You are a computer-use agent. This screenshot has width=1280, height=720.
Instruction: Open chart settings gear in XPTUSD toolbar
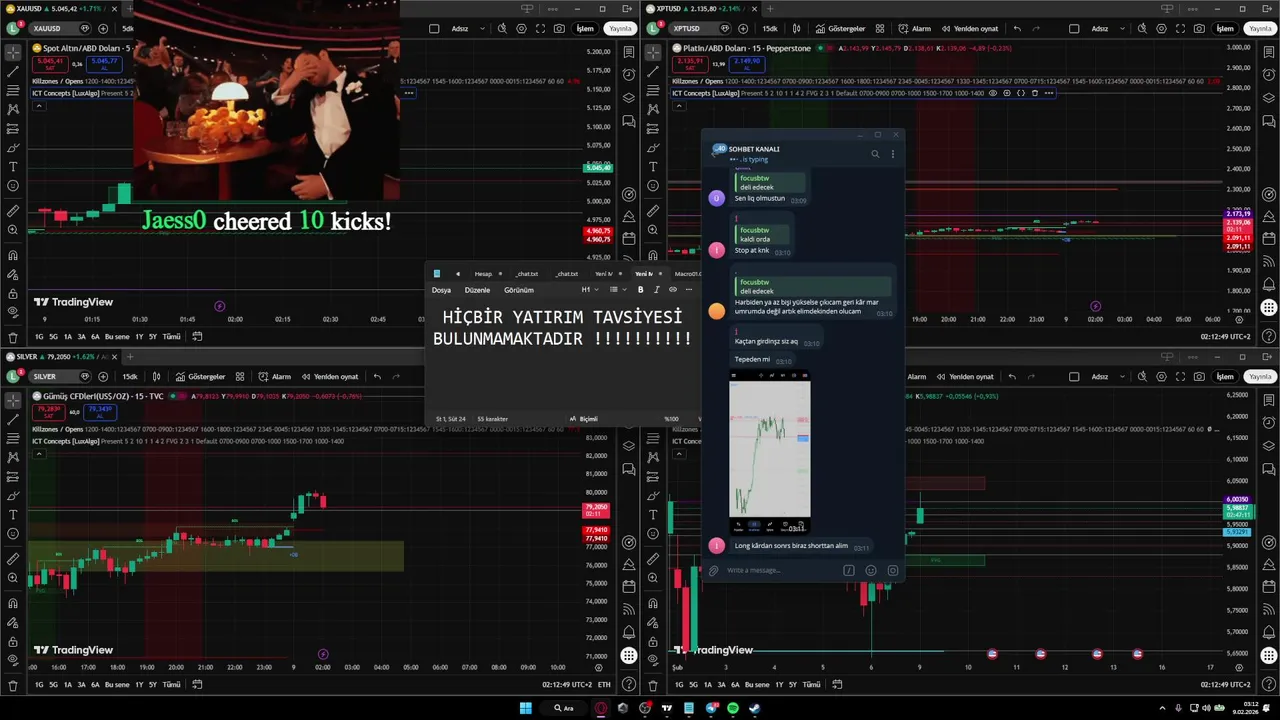1161,29
